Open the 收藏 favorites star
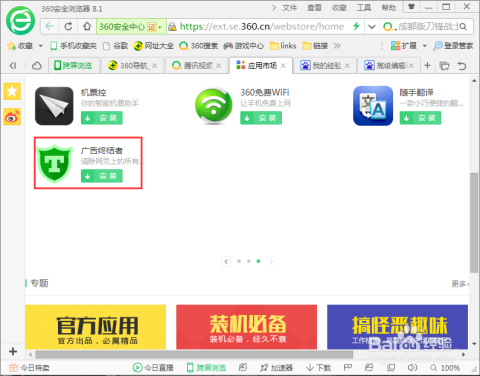 [12, 46]
